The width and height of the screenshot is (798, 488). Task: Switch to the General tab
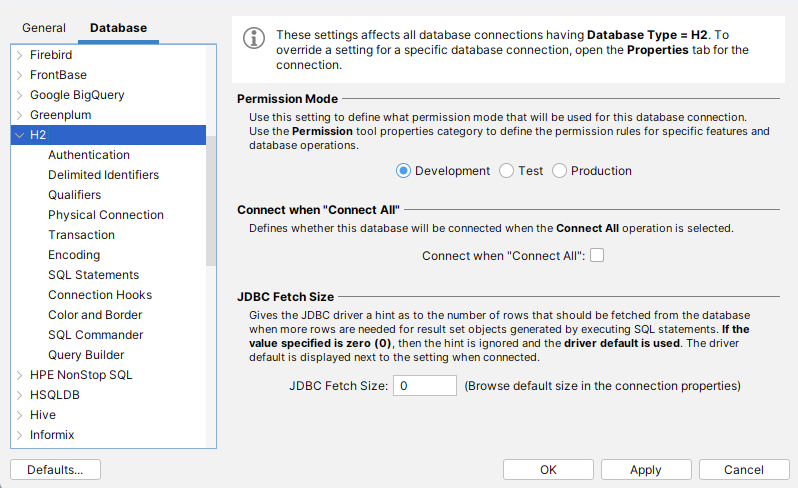44,28
